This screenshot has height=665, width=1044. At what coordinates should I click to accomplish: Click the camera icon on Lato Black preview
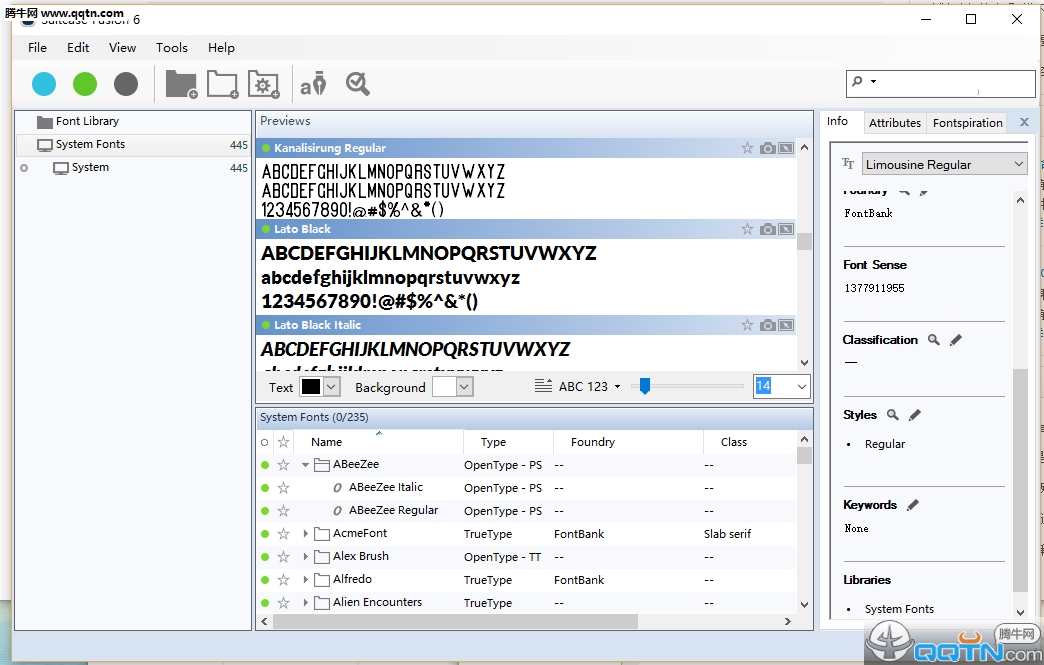point(767,229)
